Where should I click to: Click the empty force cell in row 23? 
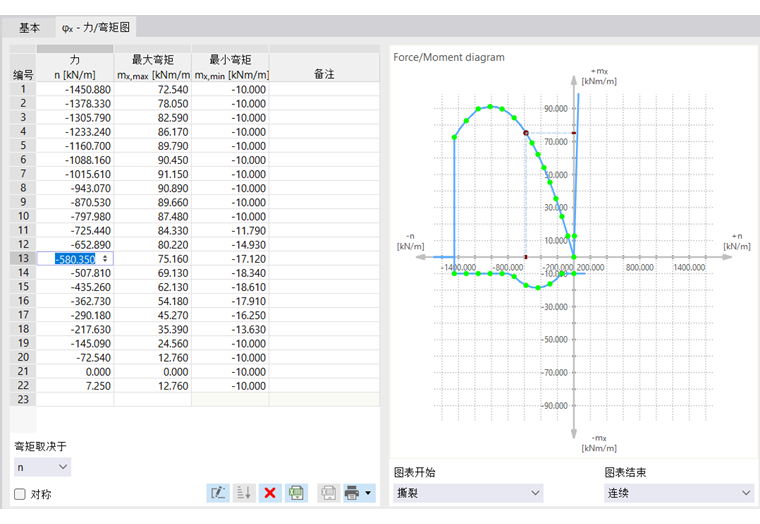[75, 399]
